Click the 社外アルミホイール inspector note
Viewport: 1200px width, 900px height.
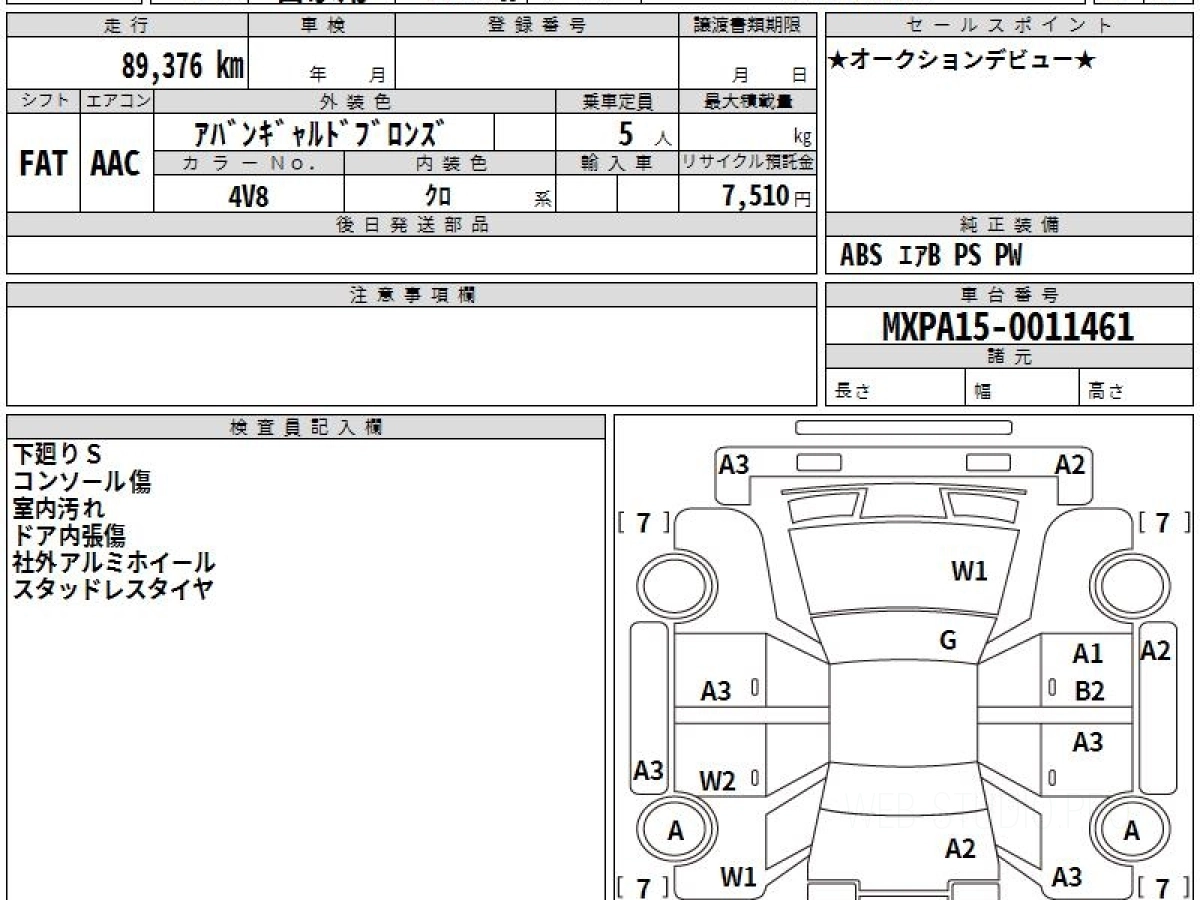point(114,562)
